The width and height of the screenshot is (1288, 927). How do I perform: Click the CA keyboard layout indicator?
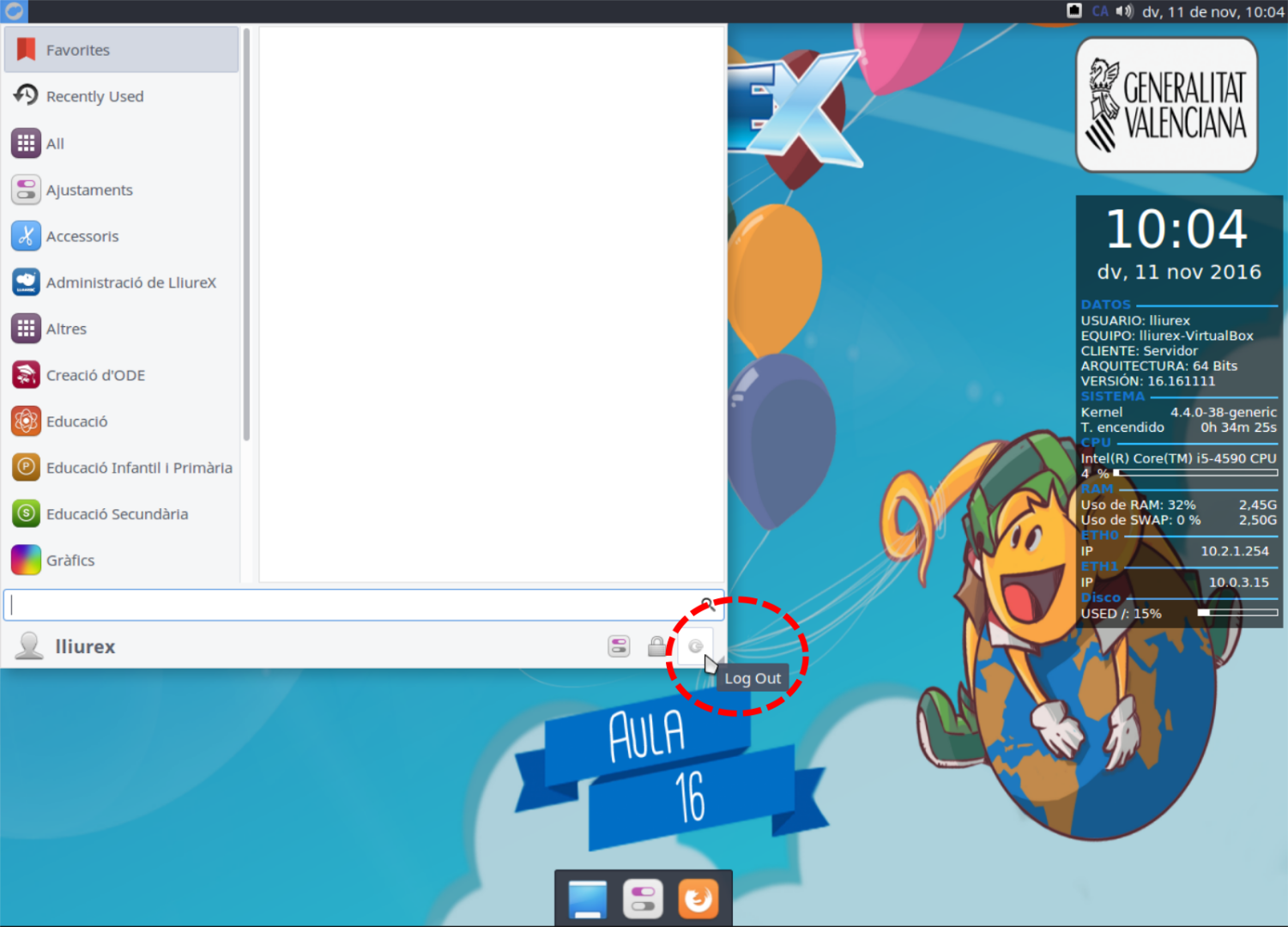1100,11
